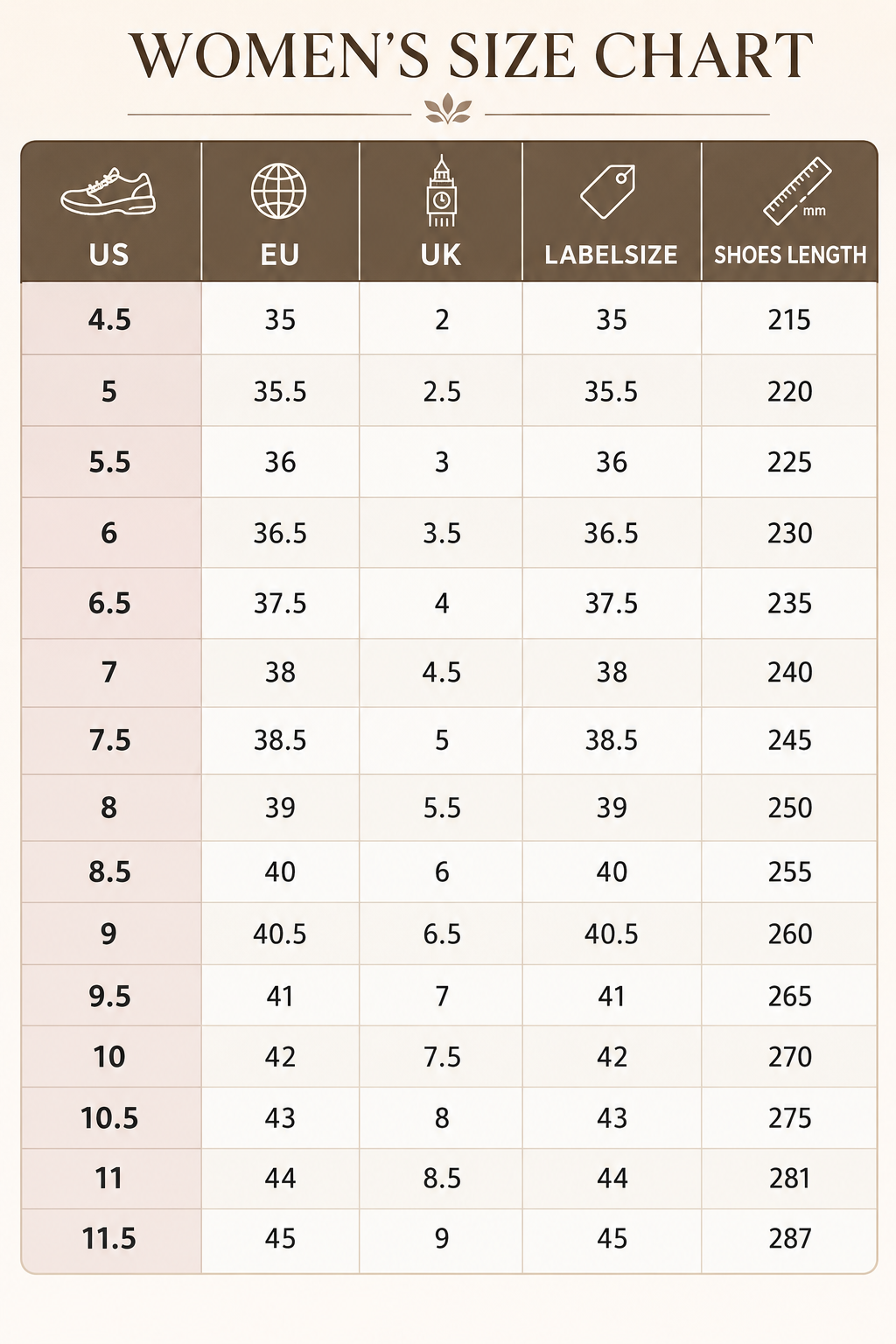The image size is (896, 1344).
Task: Click the SHOES LENGTH header text
Action: click(790, 255)
